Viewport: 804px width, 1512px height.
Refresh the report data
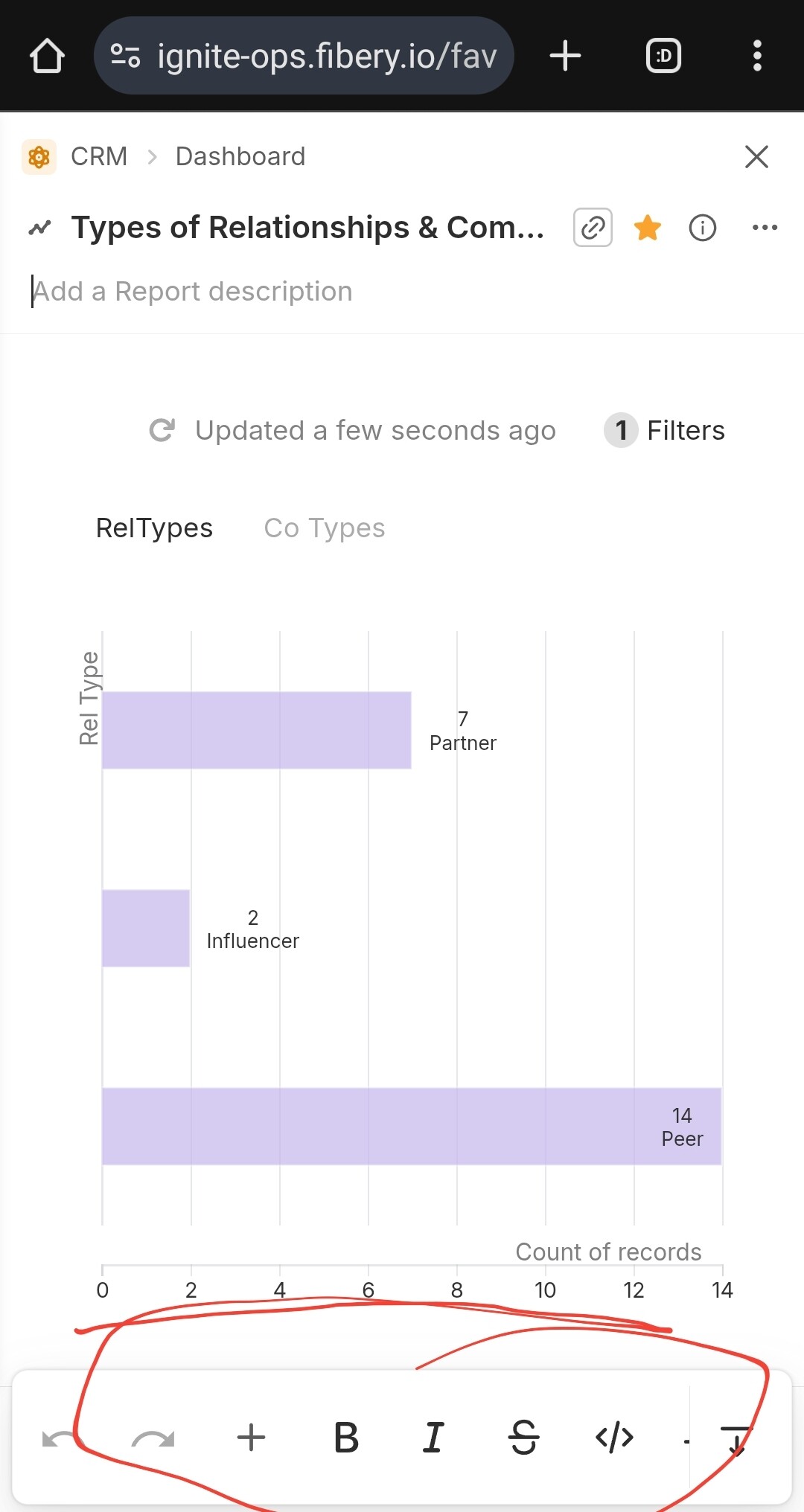pyautogui.click(x=162, y=430)
